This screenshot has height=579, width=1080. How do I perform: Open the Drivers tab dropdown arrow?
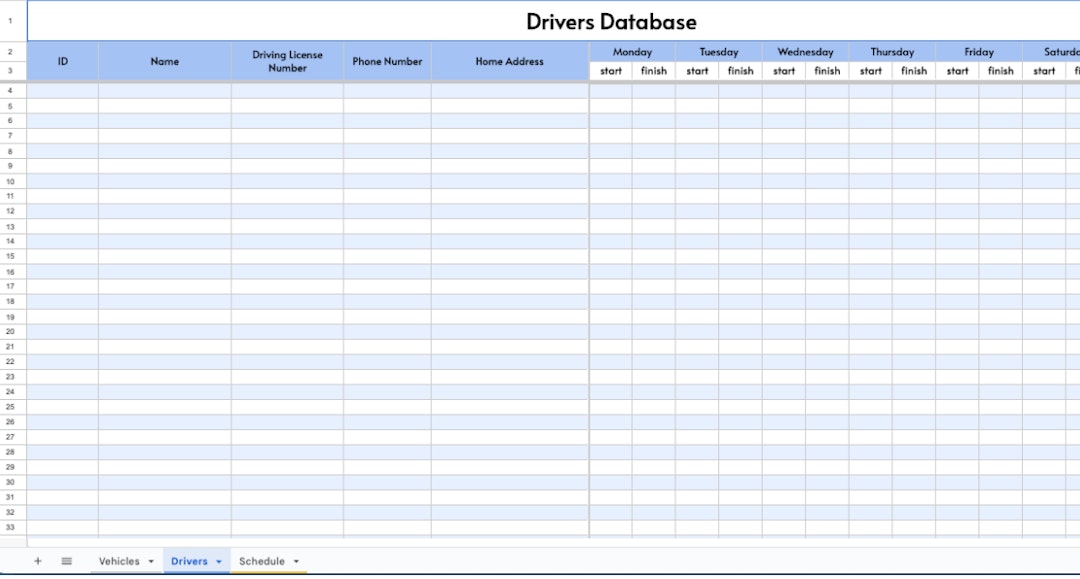point(219,561)
